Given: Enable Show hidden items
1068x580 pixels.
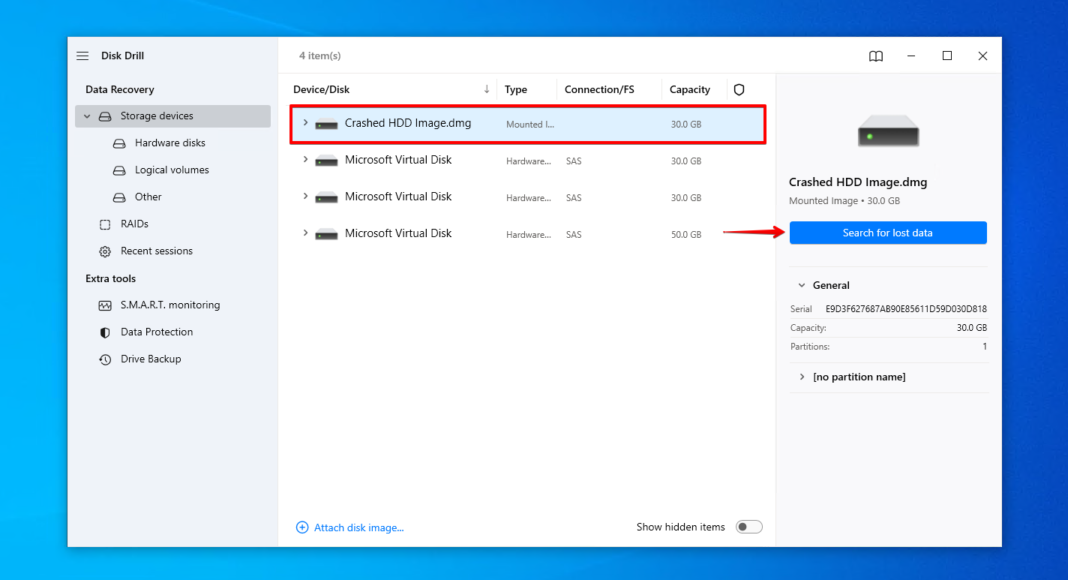Looking at the screenshot, I should (749, 526).
